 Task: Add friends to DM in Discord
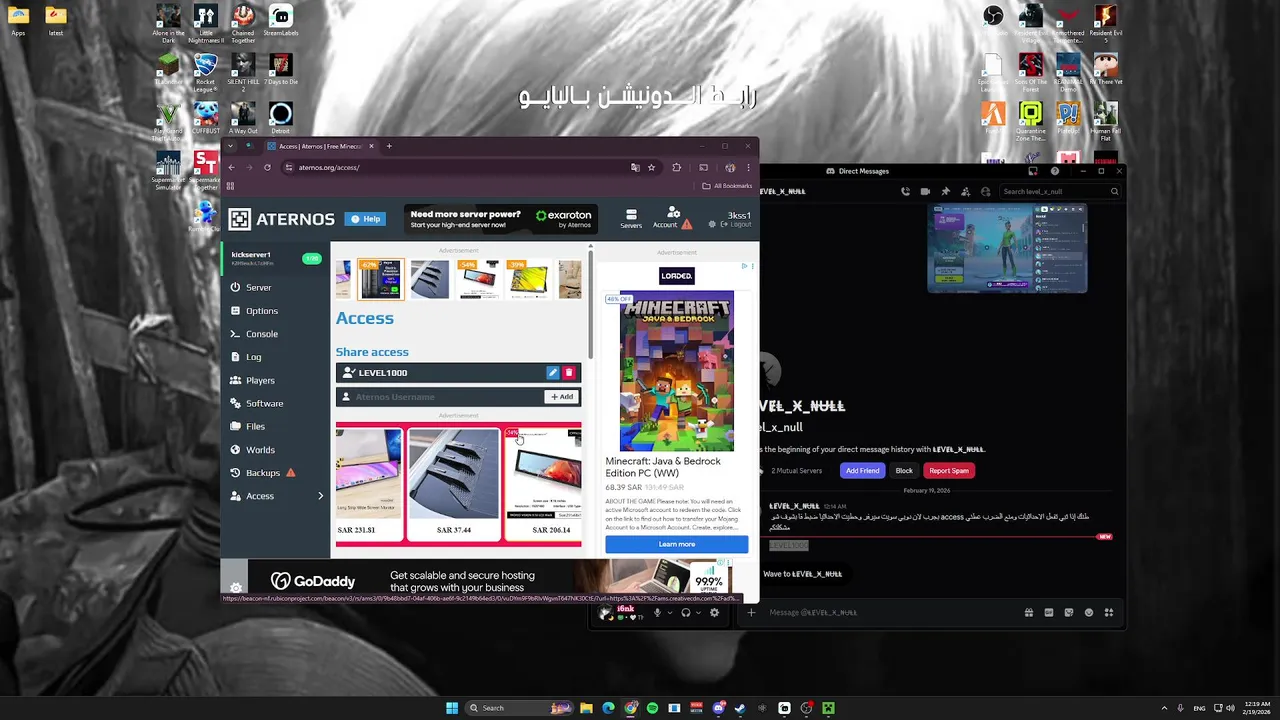click(x=965, y=191)
